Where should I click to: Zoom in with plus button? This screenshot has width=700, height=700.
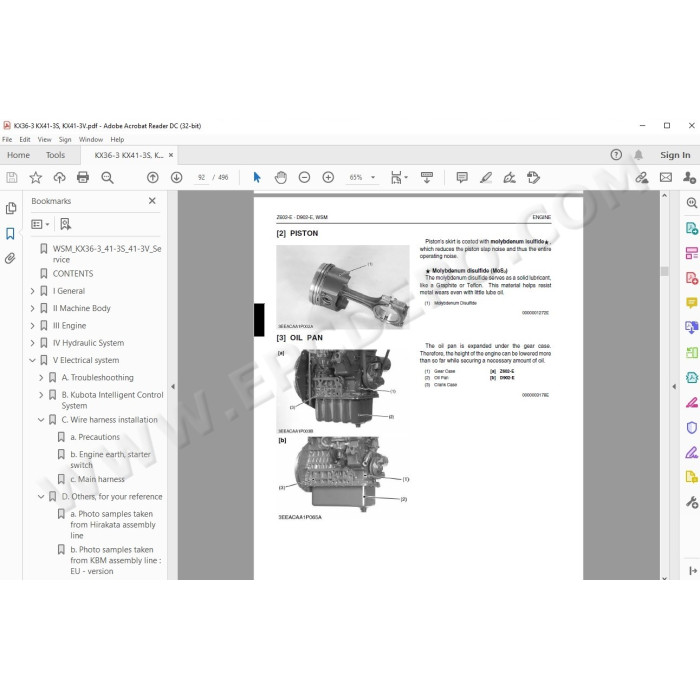click(328, 178)
